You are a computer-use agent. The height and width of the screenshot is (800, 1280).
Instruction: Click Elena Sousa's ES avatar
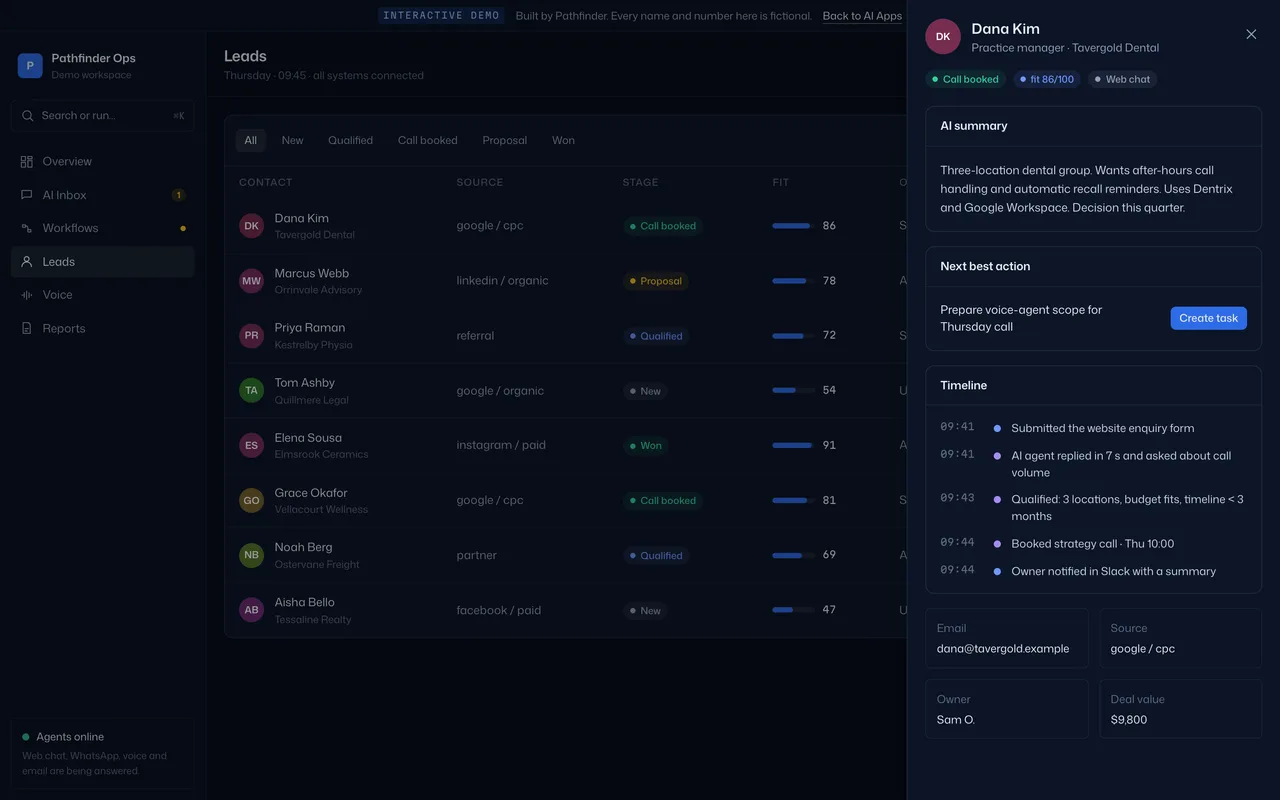(x=251, y=445)
